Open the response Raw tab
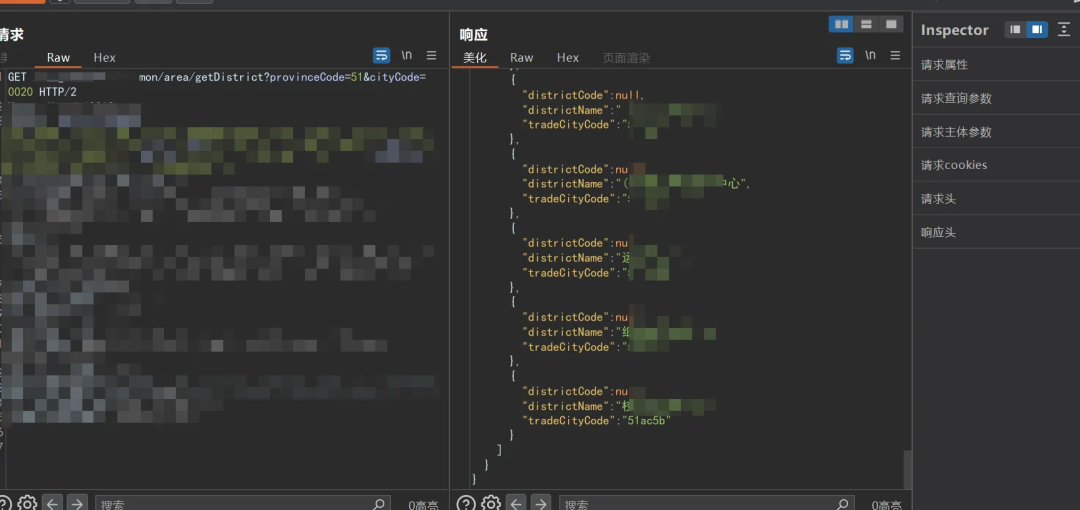 (521, 58)
